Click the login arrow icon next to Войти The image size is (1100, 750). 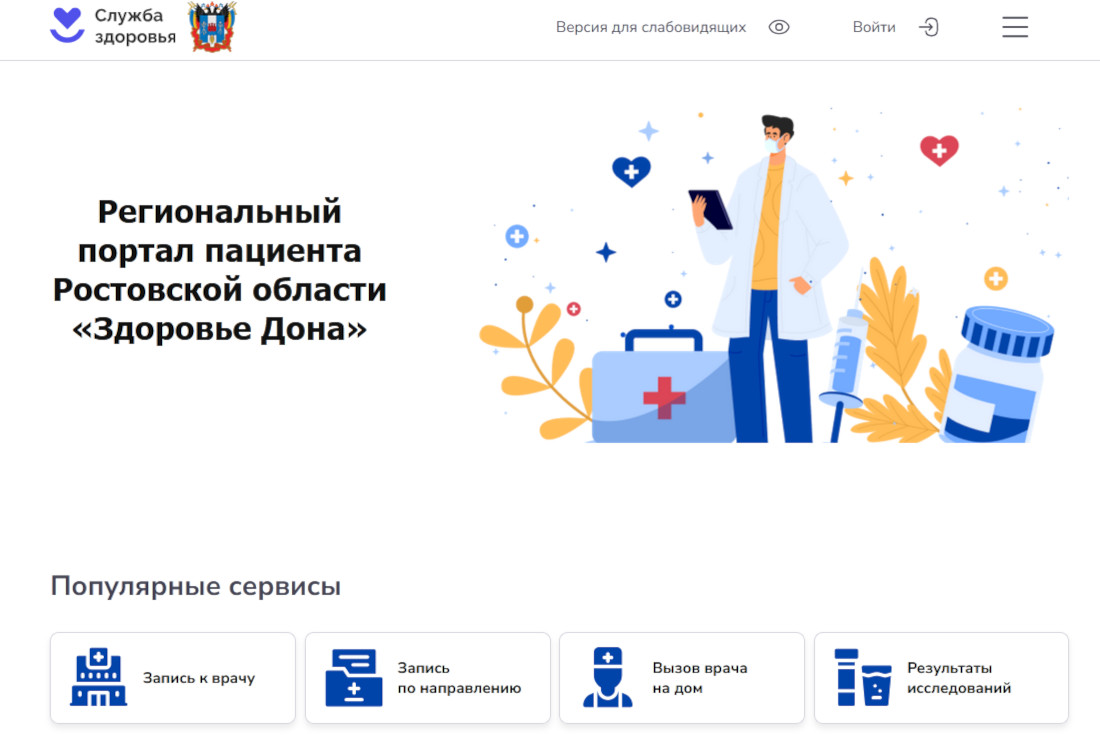929,28
